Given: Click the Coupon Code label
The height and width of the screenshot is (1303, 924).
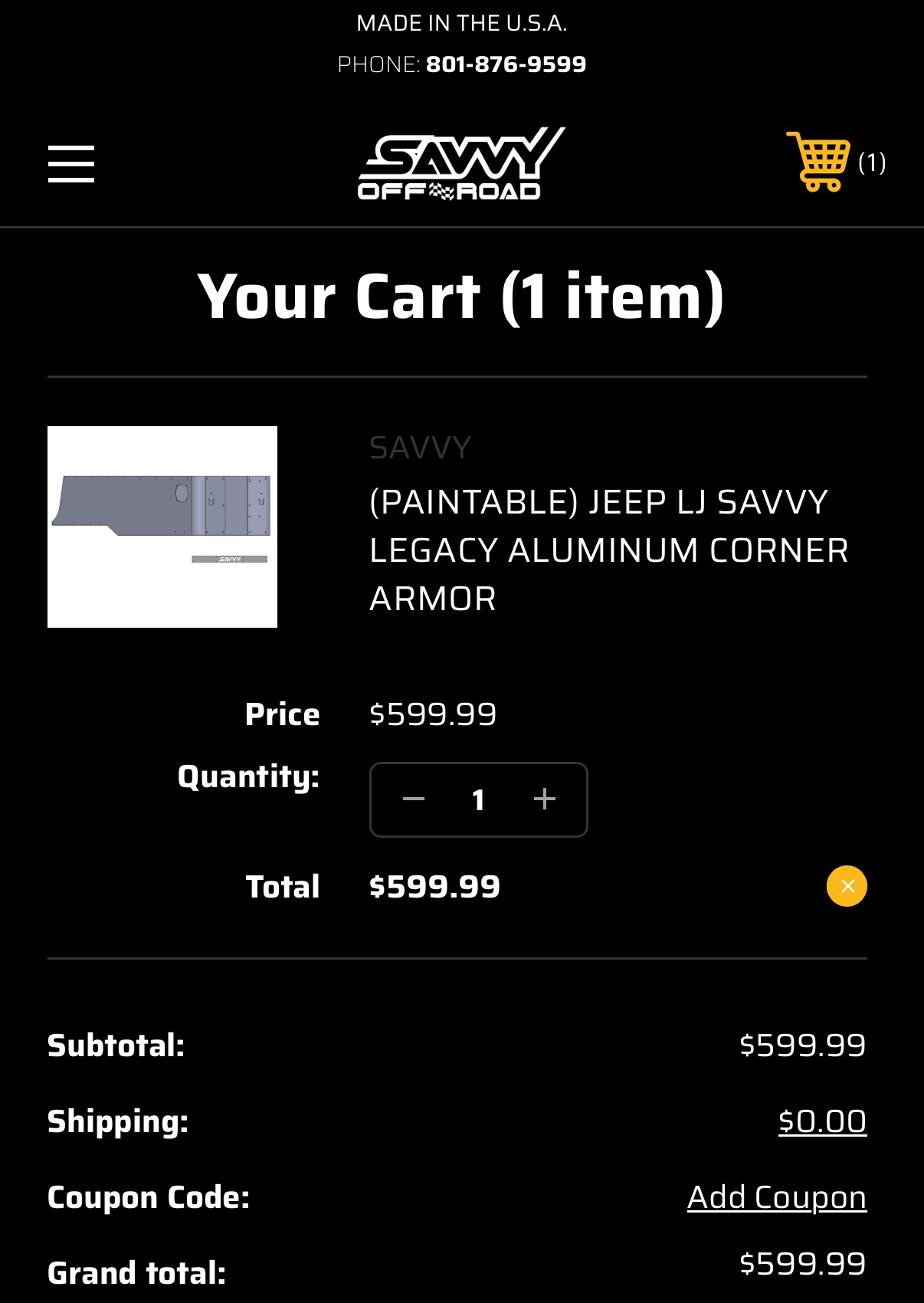Looking at the screenshot, I should click(149, 1197).
